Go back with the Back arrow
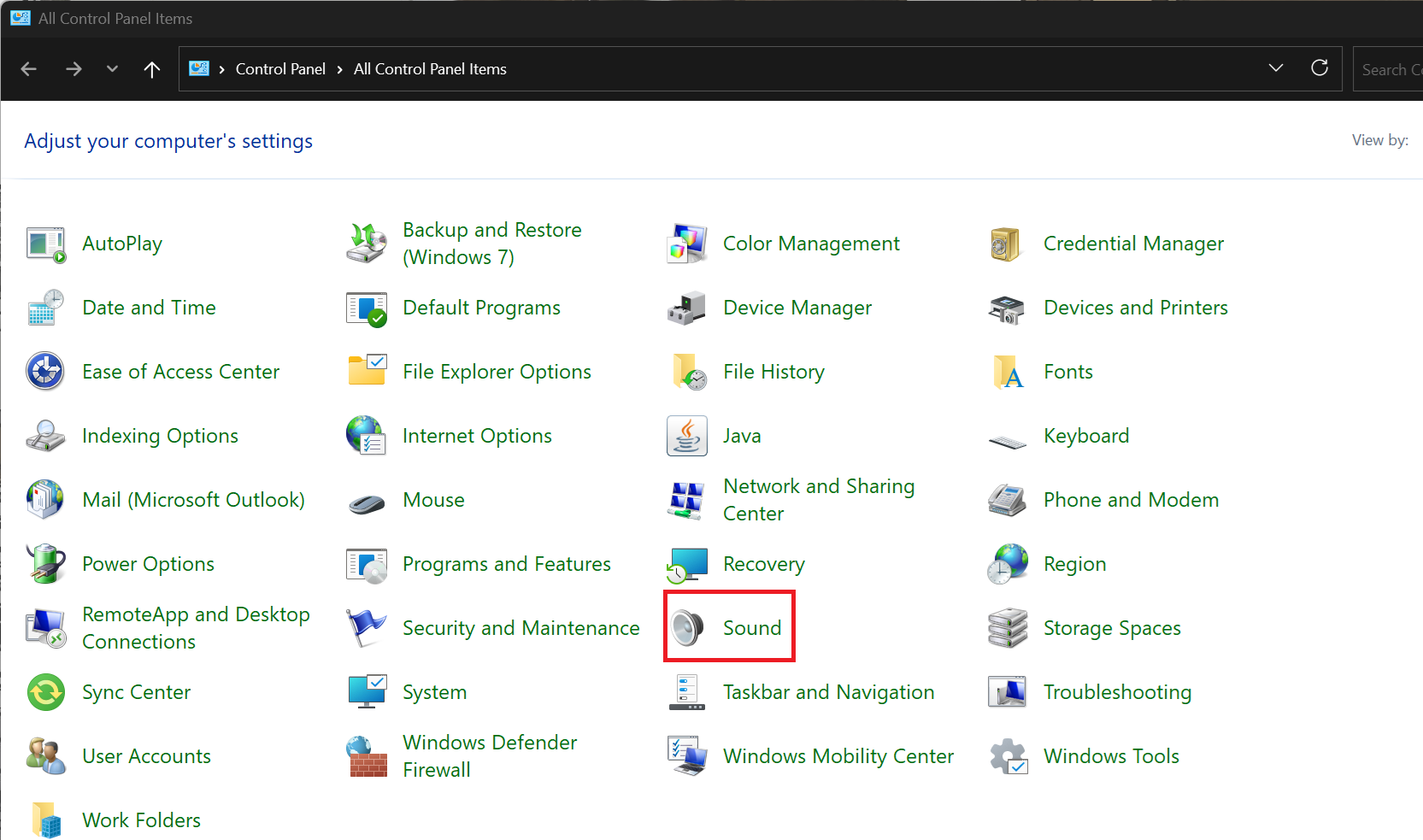Screen dimensions: 1423x840 click(28, 69)
